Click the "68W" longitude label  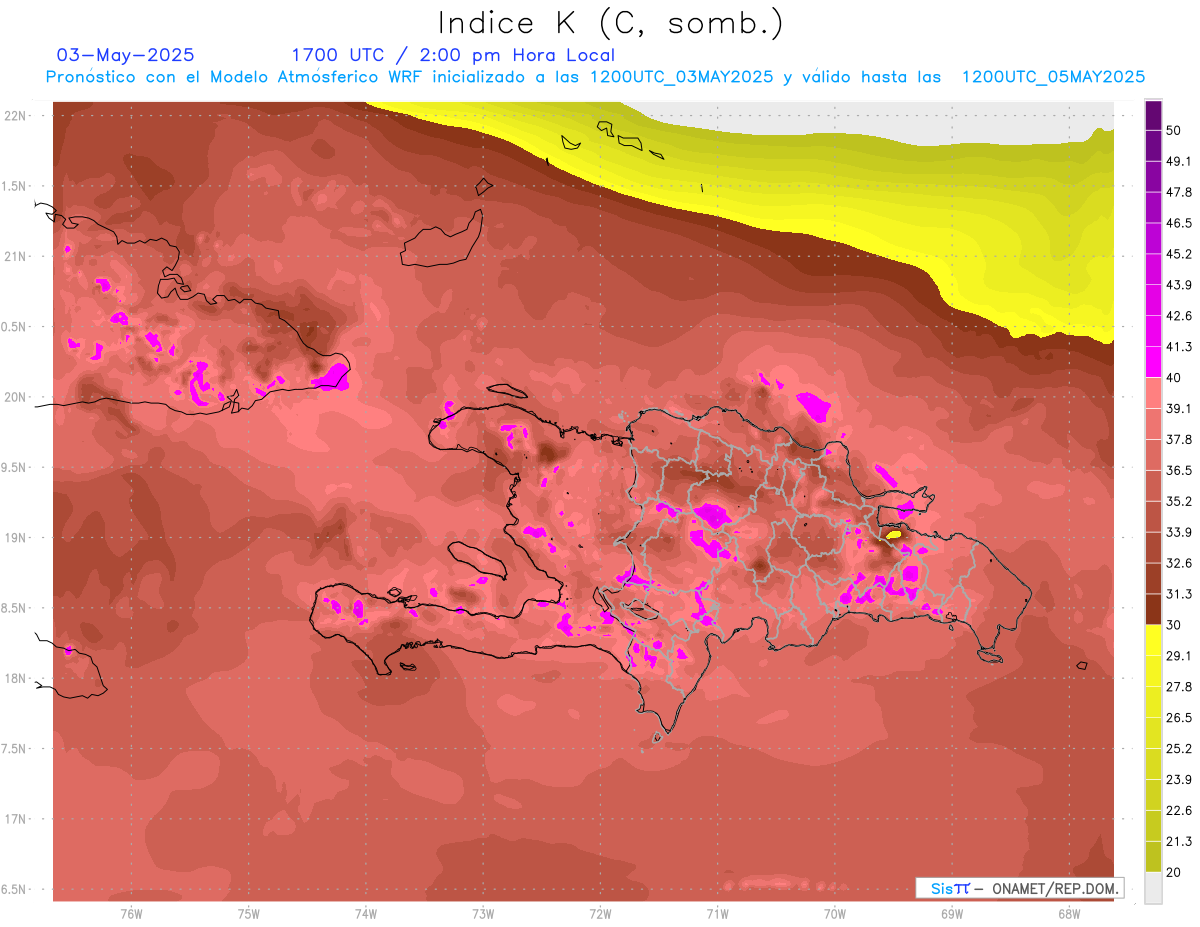1069,914
